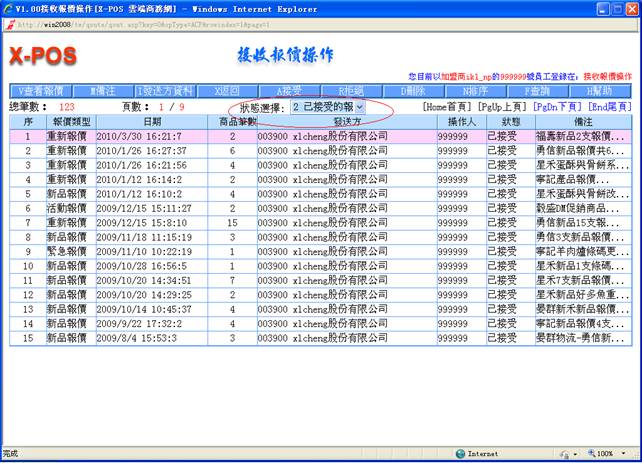The height and width of the screenshot is (463, 642).
Task: Click the A接受 accept button
Action: pos(289,90)
